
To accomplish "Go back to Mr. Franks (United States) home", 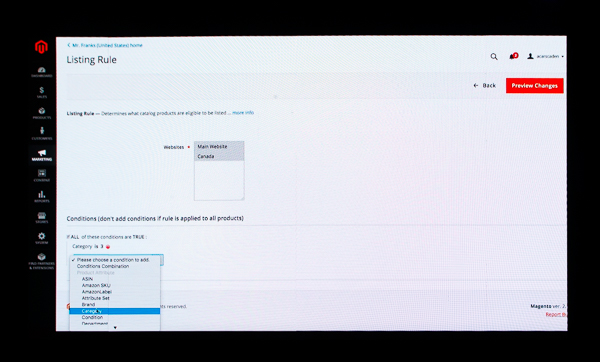I will click(105, 45).
